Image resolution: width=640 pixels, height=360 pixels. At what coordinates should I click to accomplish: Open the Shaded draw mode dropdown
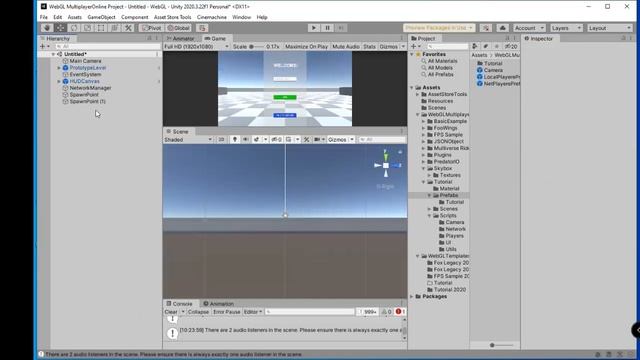click(x=188, y=140)
